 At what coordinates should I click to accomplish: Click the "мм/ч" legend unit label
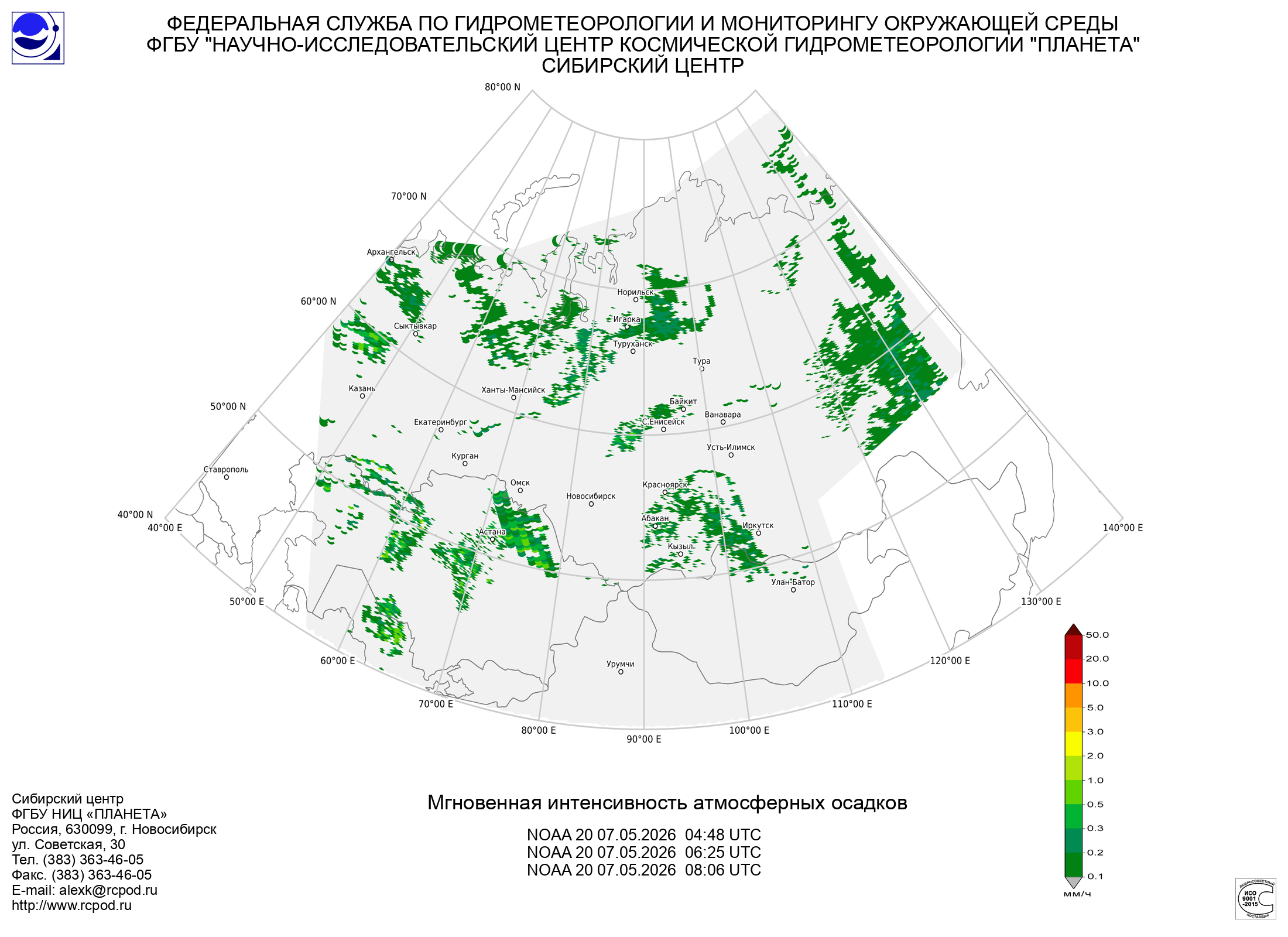pos(1077,894)
